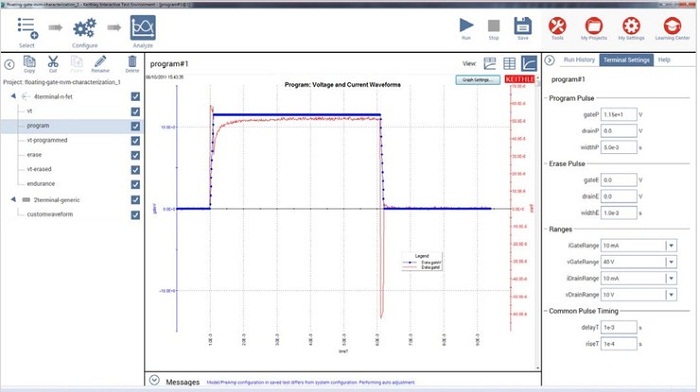
Task: Select vt-programmed in the project tree
Action: click(x=47, y=140)
